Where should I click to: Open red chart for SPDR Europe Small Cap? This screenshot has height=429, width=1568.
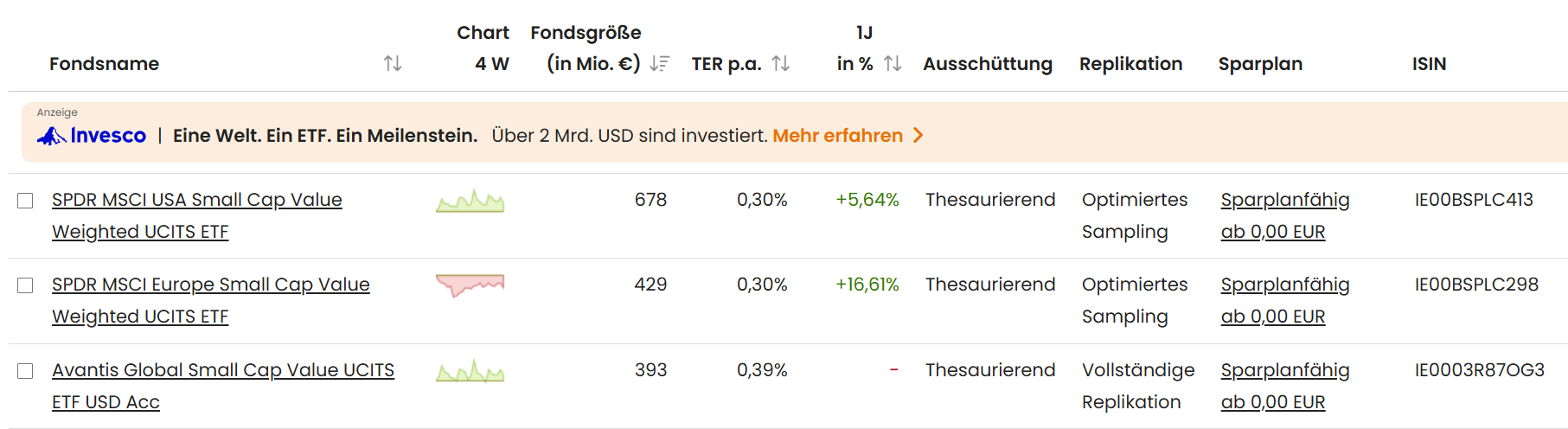tap(470, 285)
